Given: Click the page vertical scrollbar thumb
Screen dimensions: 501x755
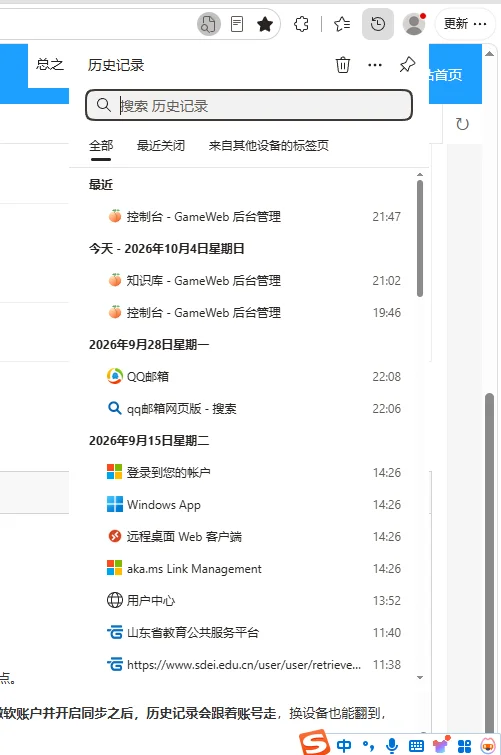Looking at the screenshot, I should point(489,563).
